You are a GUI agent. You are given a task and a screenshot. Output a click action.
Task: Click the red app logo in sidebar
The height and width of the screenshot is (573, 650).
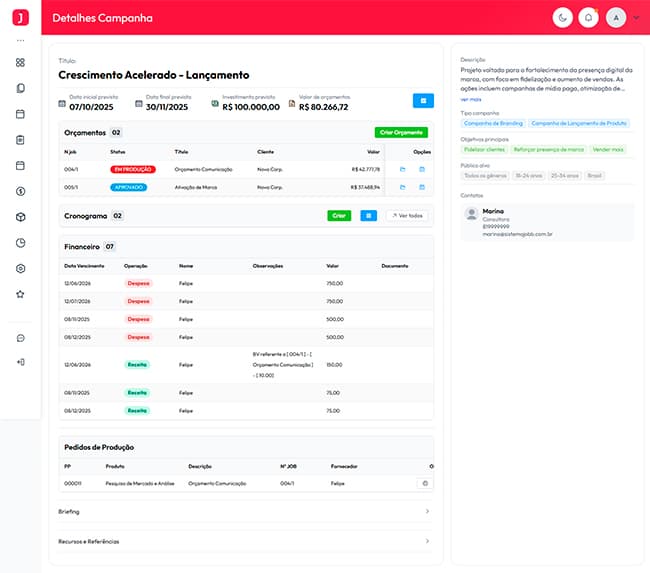[x=20, y=17]
